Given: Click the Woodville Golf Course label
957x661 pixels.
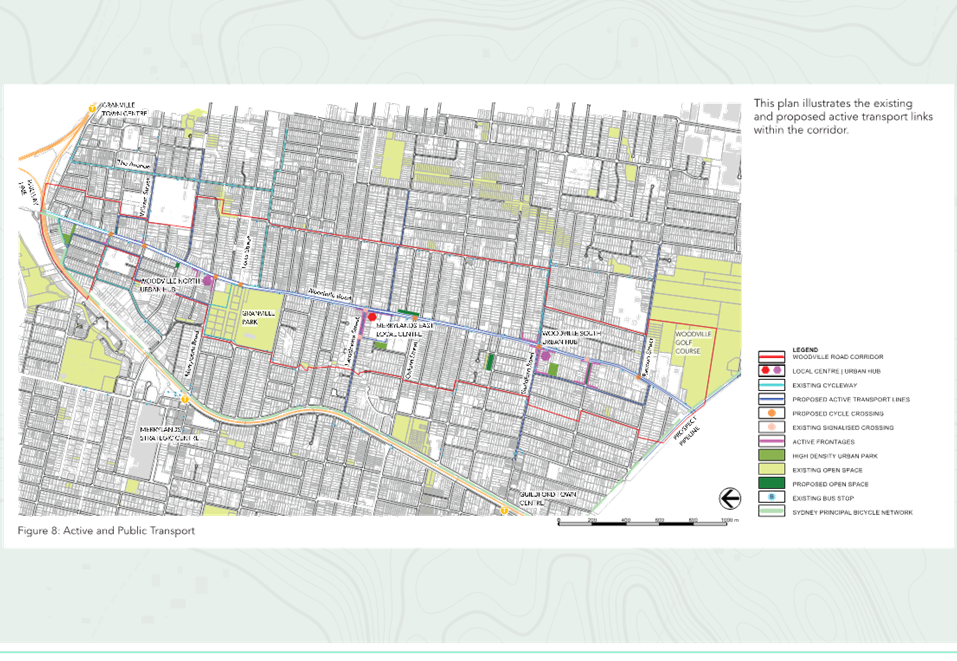Looking at the screenshot, I should 693,343.
